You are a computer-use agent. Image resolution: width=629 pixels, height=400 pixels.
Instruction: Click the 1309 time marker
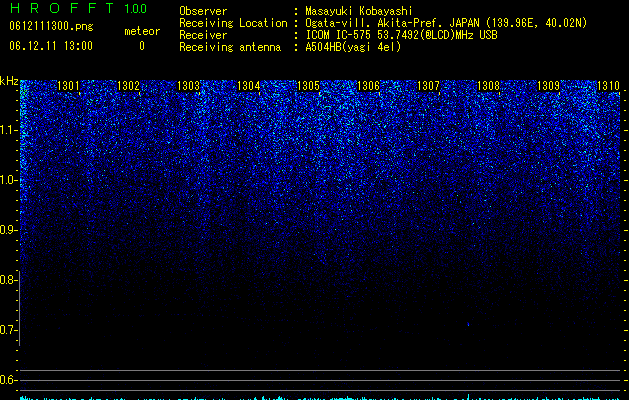click(548, 86)
